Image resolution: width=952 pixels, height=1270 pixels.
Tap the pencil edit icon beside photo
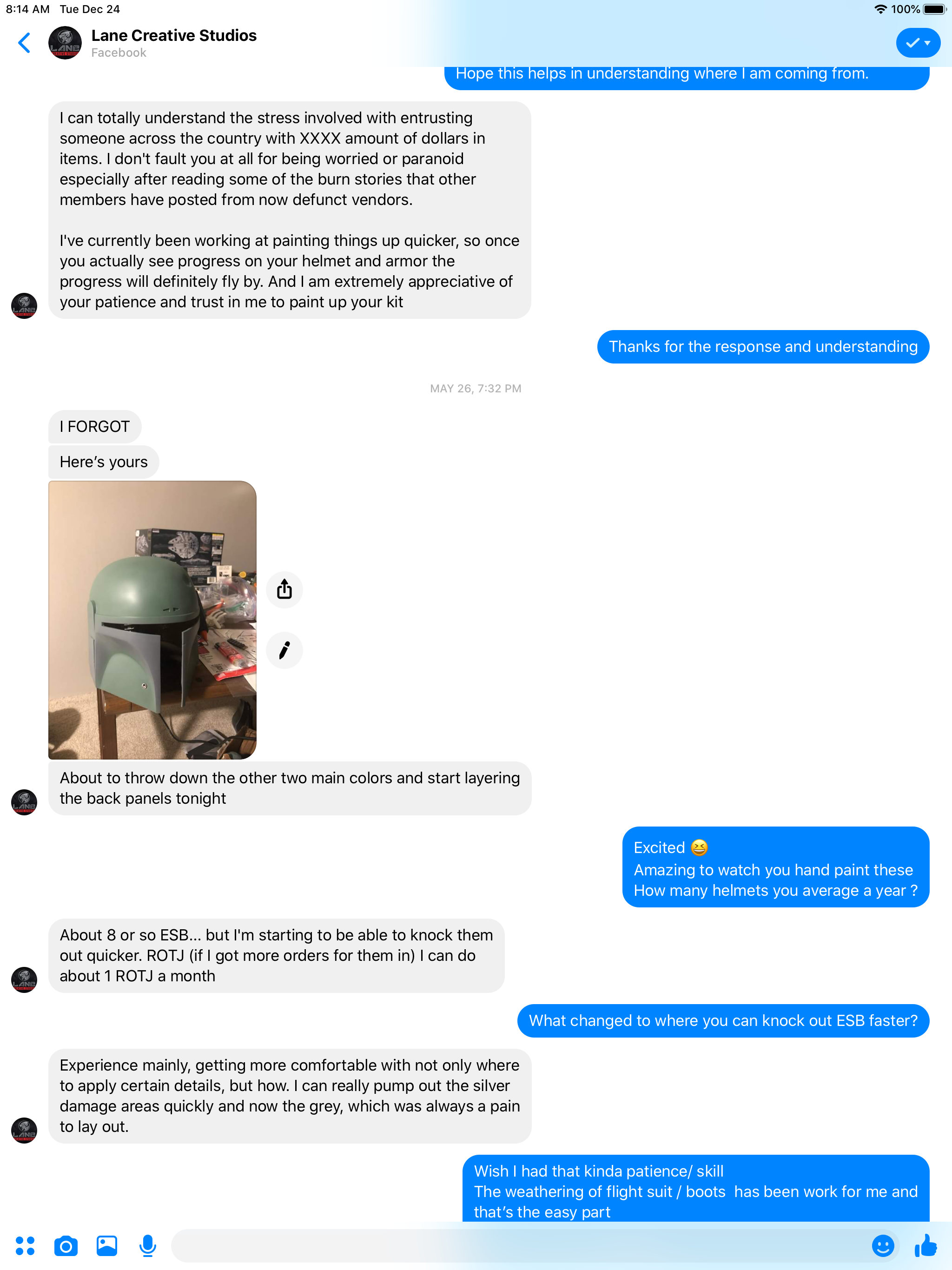pos(284,650)
